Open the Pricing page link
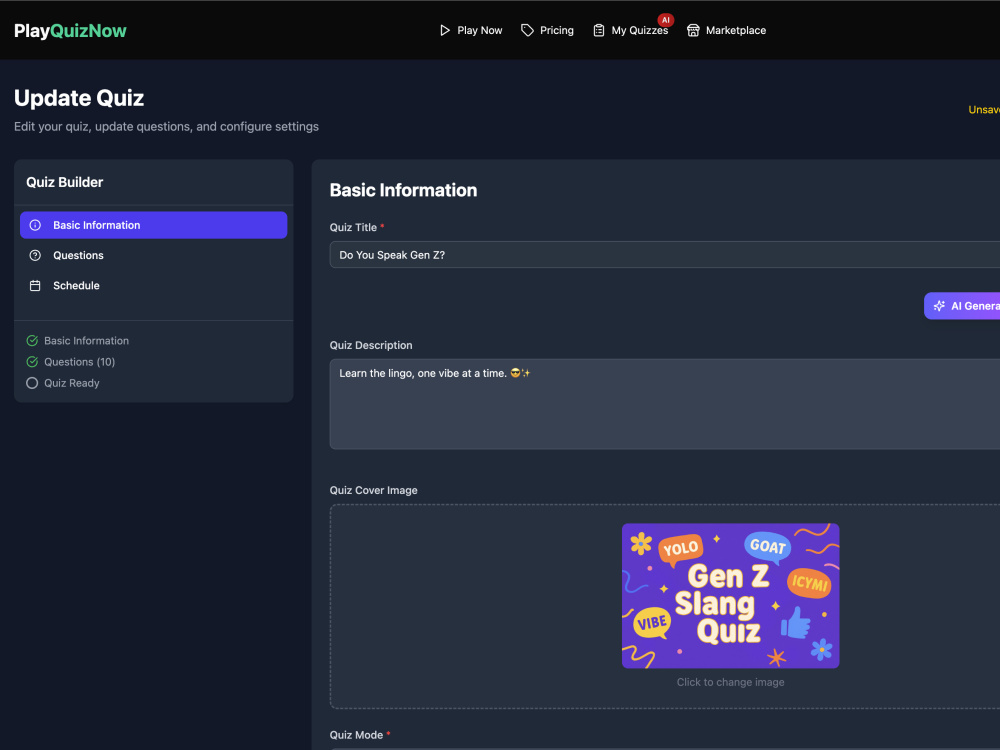Screen dimensions: 1000x750 [x=547, y=31]
